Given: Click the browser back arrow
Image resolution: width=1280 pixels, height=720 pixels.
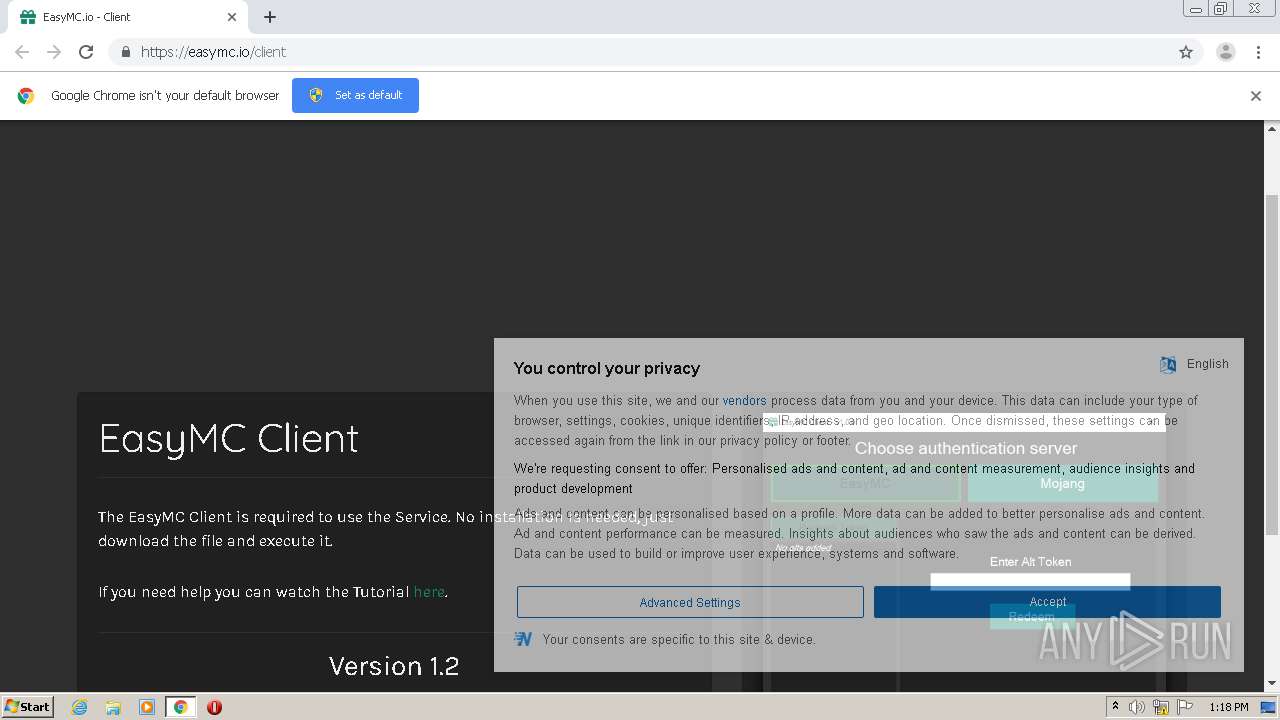Looking at the screenshot, I should tap(22, 52).
